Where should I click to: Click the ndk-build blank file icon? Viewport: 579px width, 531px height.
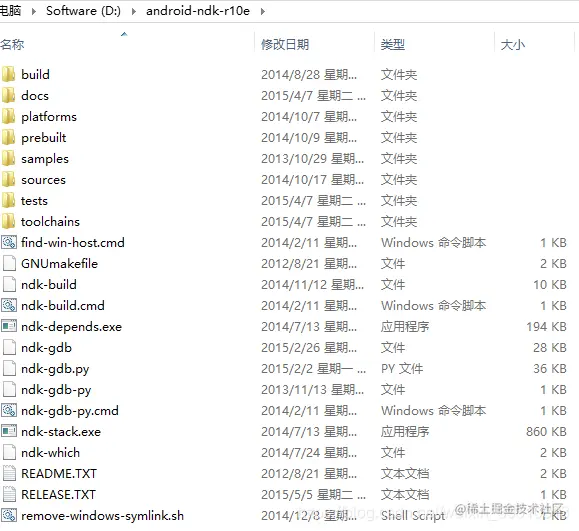9,284
